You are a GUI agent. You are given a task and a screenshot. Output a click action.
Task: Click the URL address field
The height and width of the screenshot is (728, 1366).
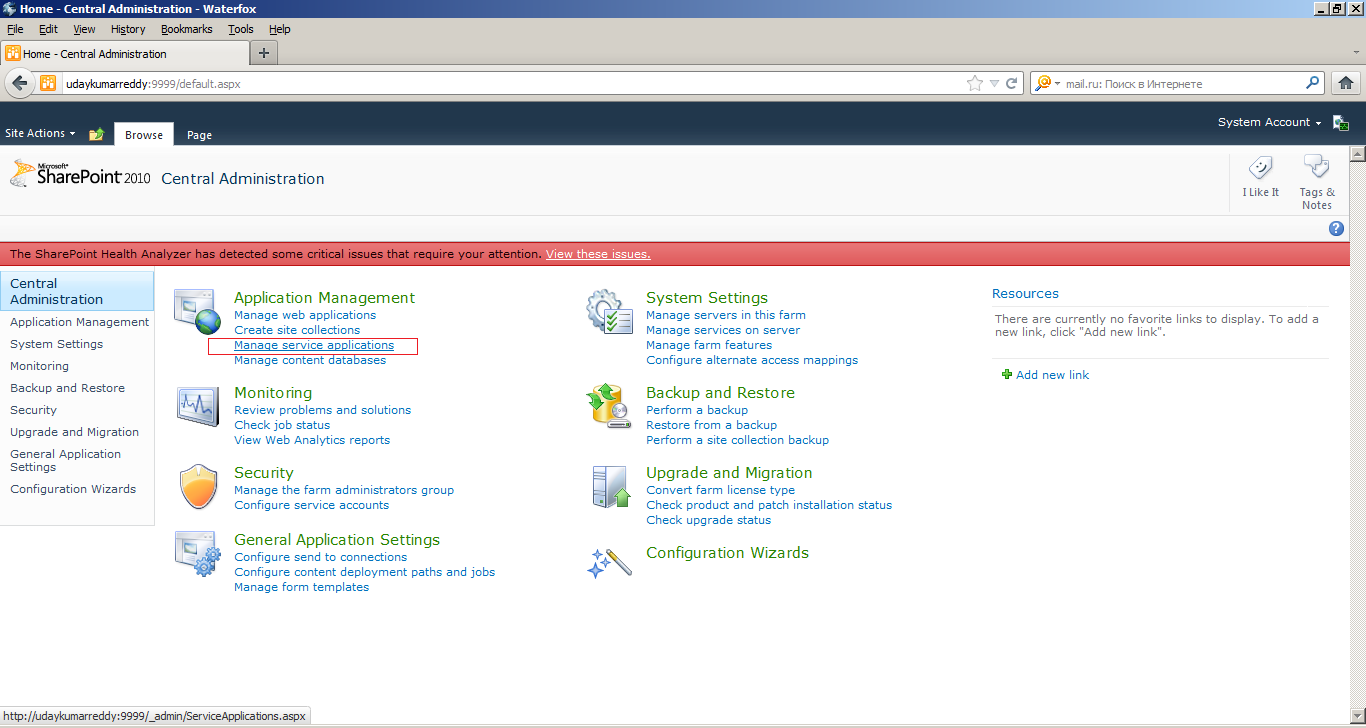pyautogui.click(x=510, y=84)
